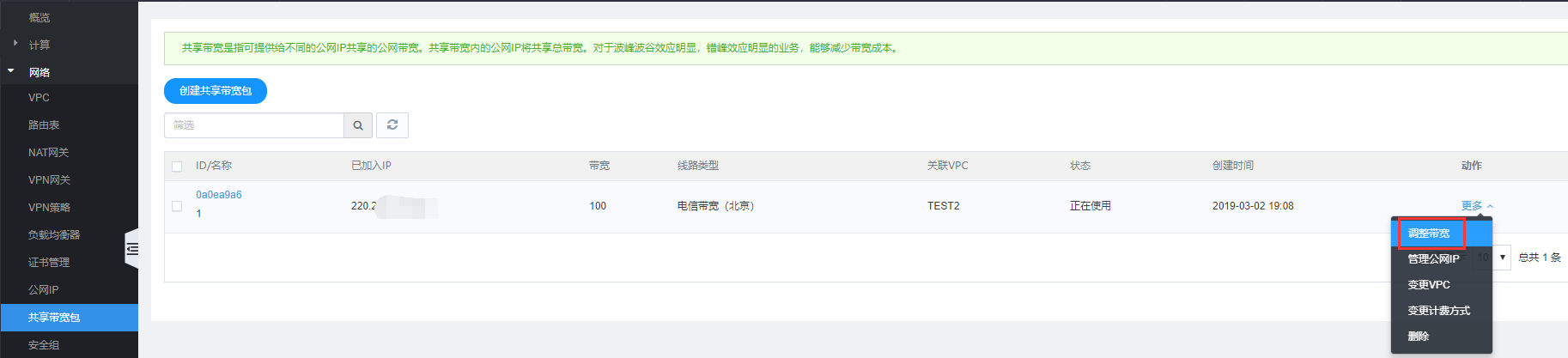Click the 线路类型 column header
Screen dimensions: 1568x358
(x=698, y=166)
